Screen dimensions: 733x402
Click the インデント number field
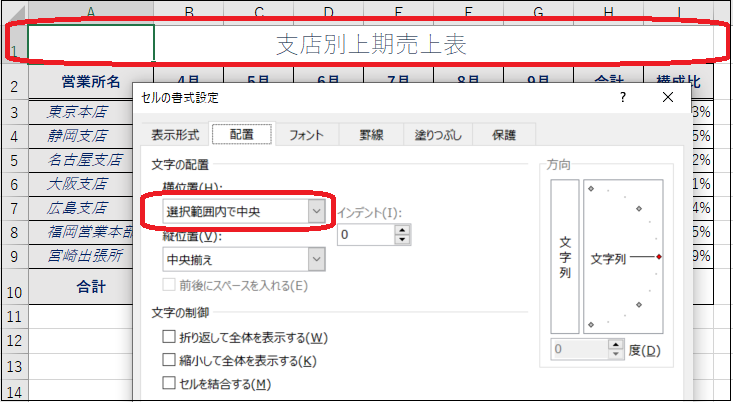pyautogui.click(x=364, y=235)
